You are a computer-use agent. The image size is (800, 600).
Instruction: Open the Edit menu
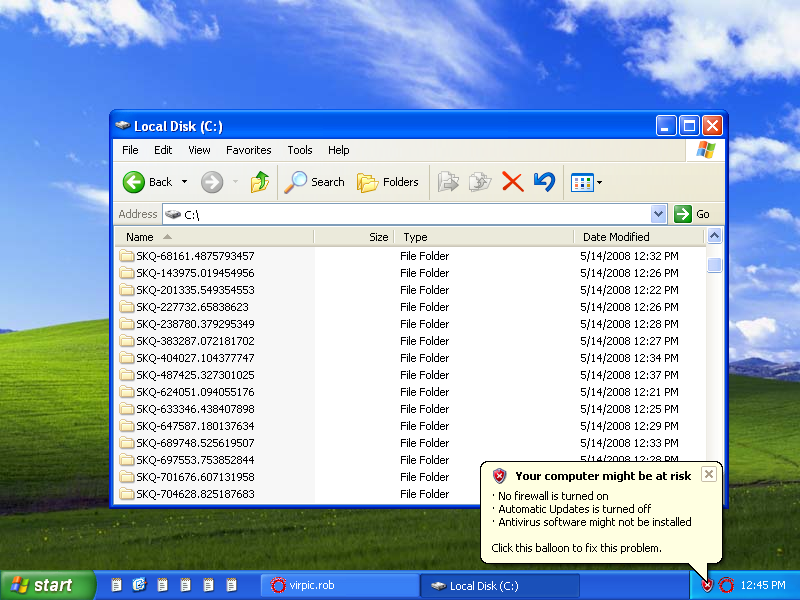coord(163,150)
